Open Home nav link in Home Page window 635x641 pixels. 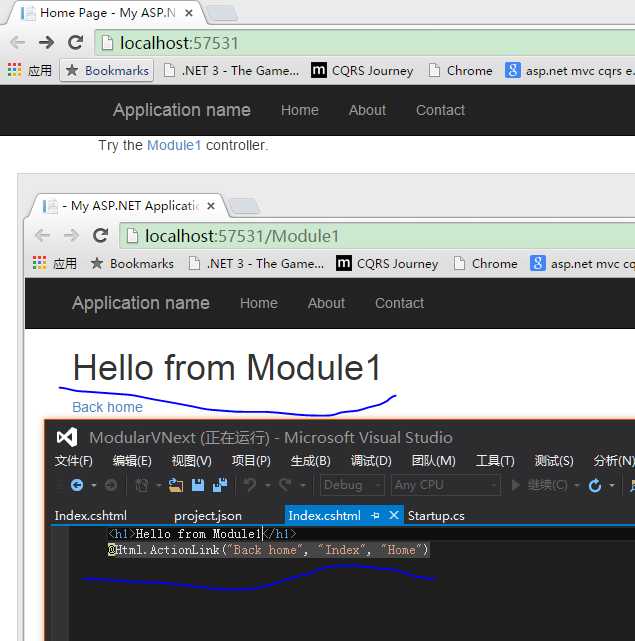coord(300,110)
